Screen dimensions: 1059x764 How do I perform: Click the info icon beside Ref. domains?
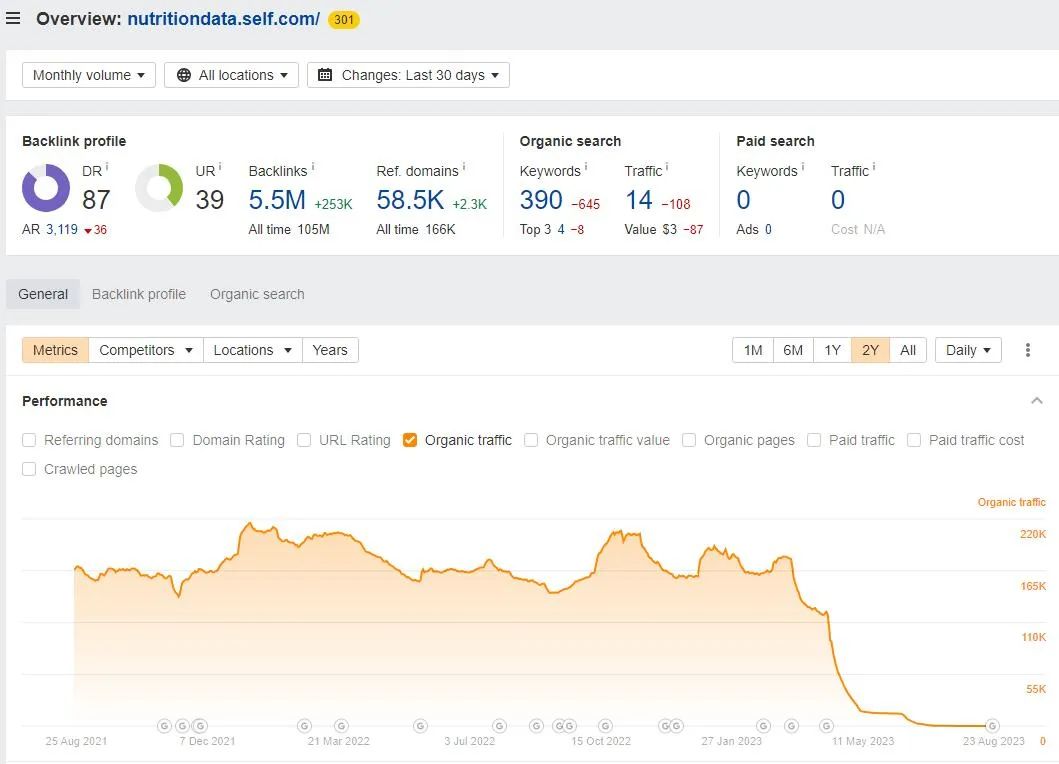pos(464,166)
